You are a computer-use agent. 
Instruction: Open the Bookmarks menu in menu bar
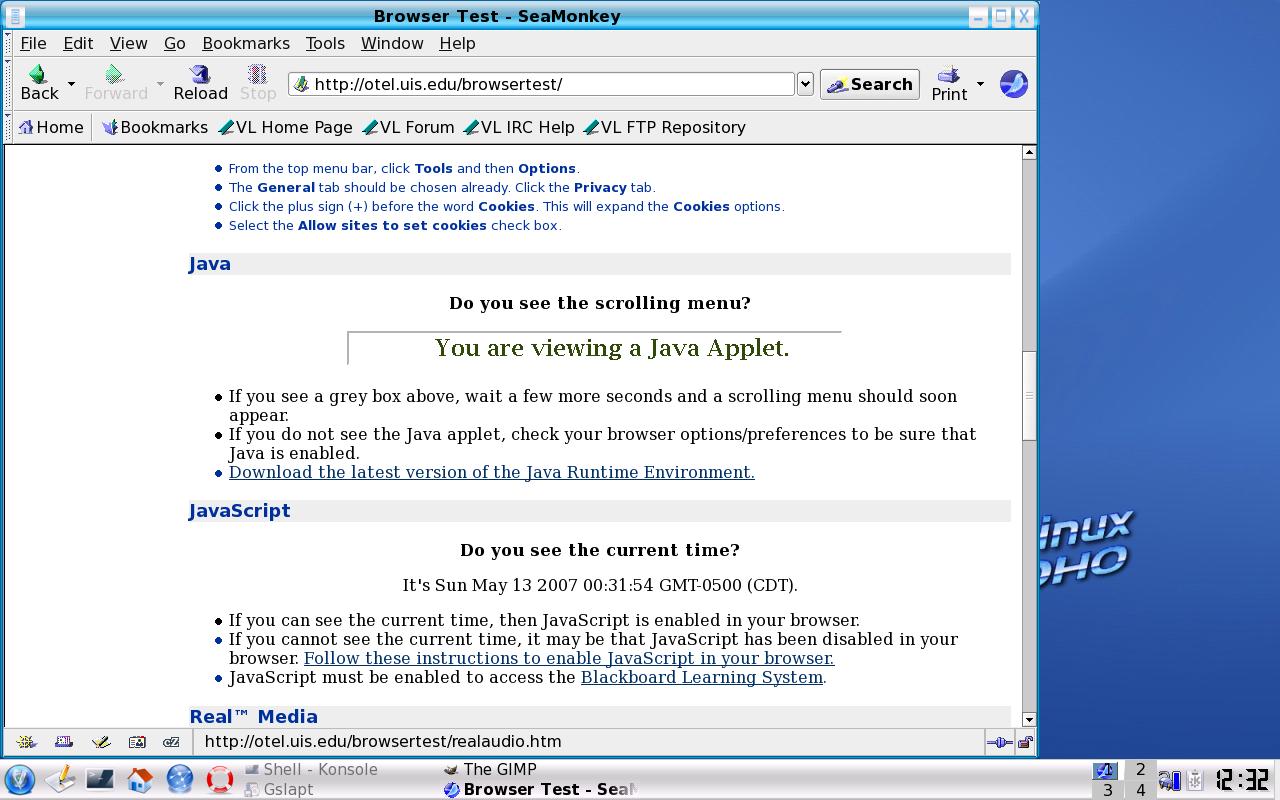coord(246,43)
